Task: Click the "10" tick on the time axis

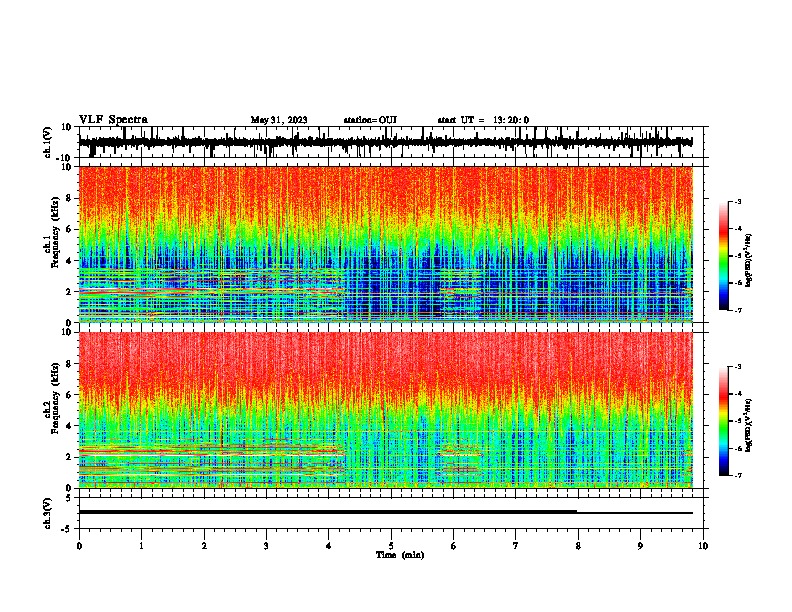Action: pos(703,546)
